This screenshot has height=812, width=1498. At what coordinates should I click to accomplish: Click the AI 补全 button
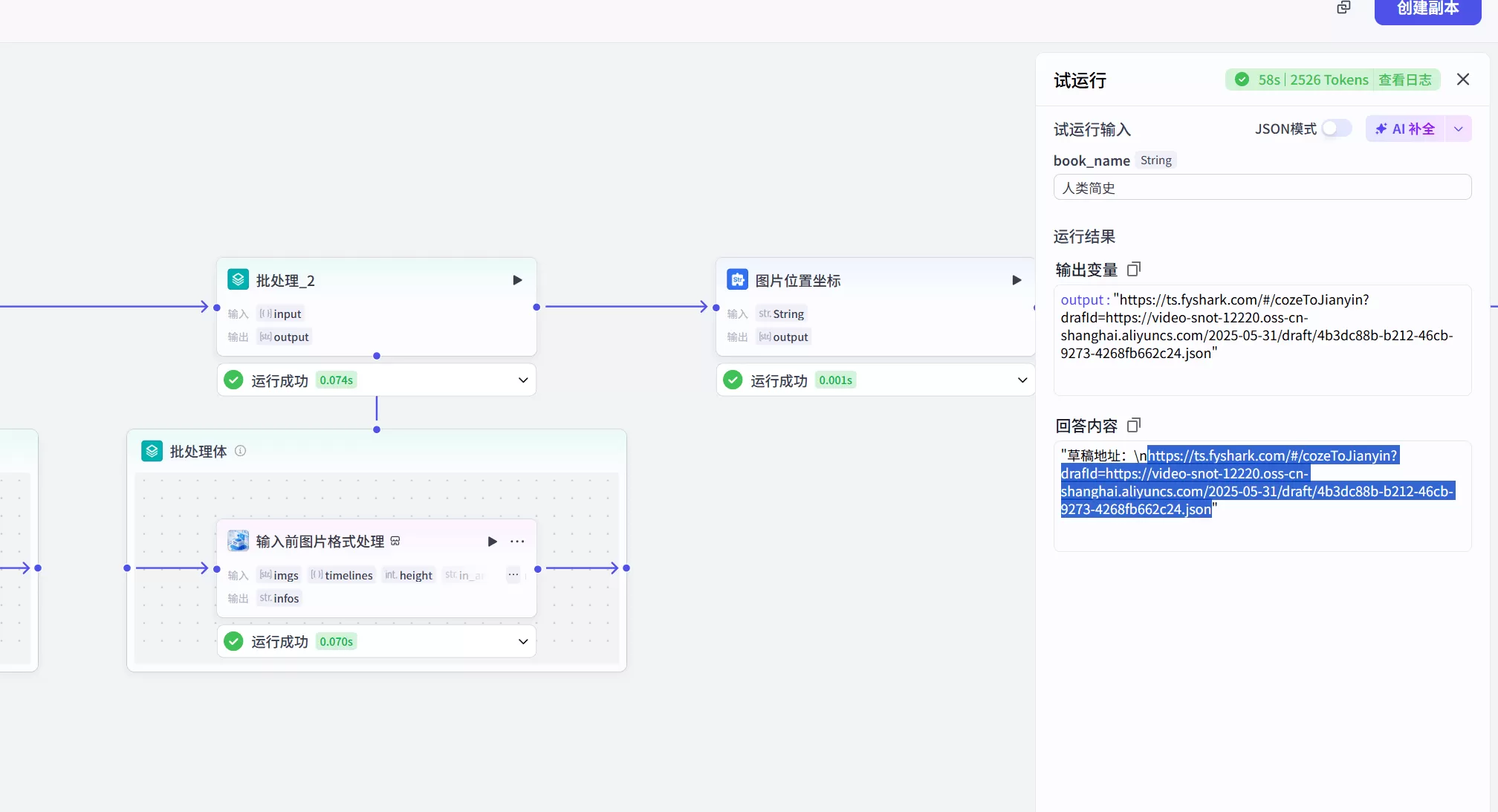point(1405,129)
